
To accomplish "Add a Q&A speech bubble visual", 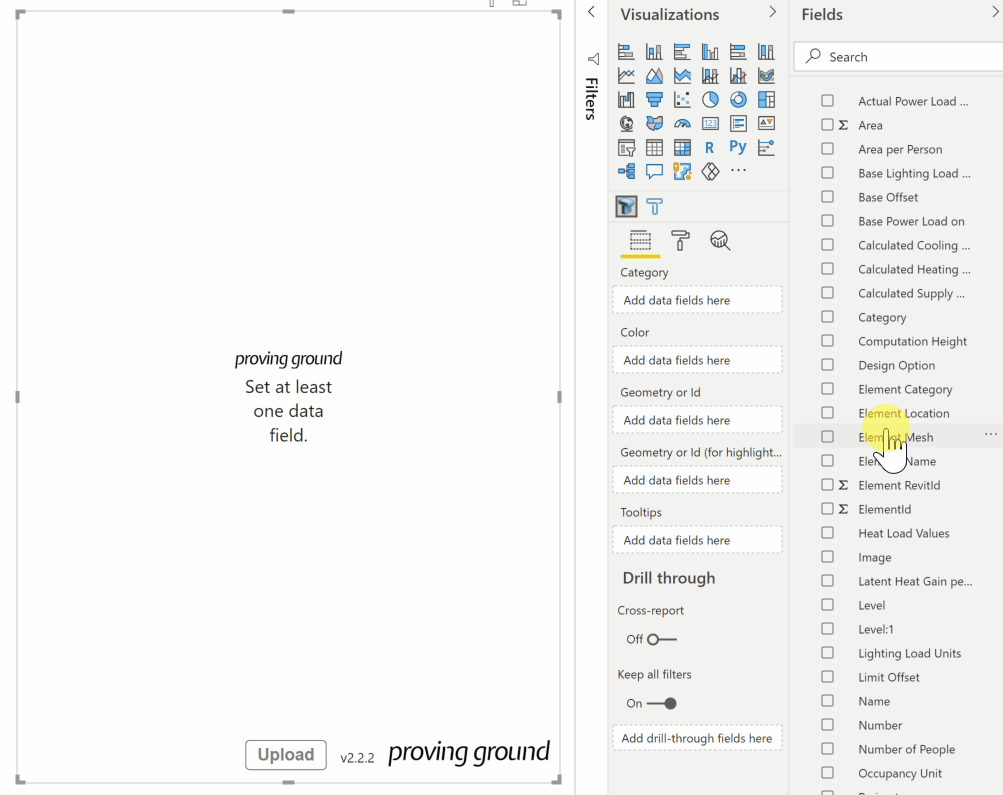I will pyautogui.click(x=654, y=171).
